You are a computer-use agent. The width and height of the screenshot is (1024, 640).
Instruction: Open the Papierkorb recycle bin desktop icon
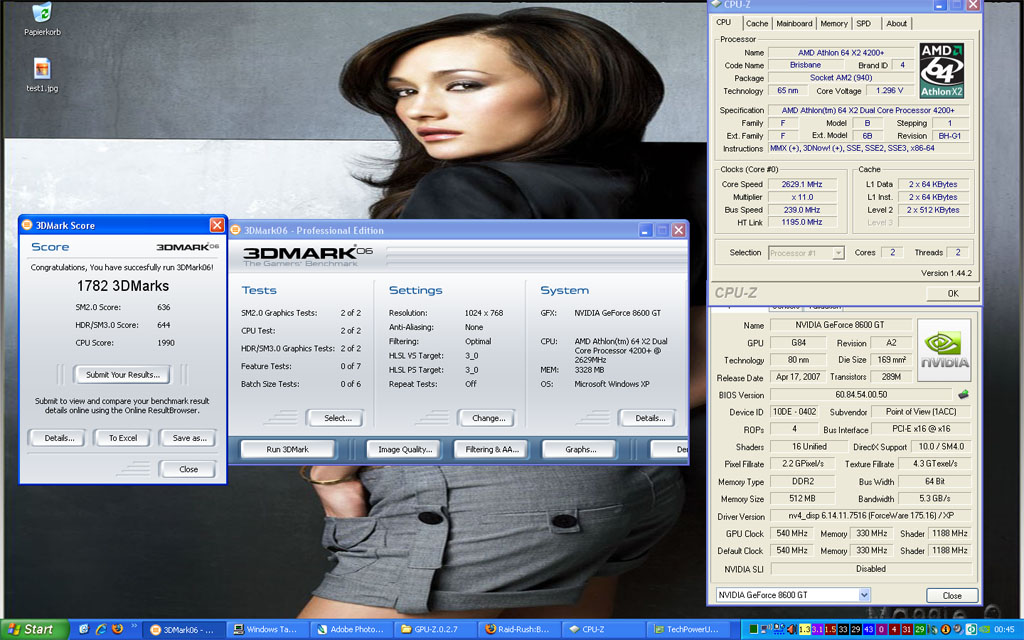pos(42,18)
